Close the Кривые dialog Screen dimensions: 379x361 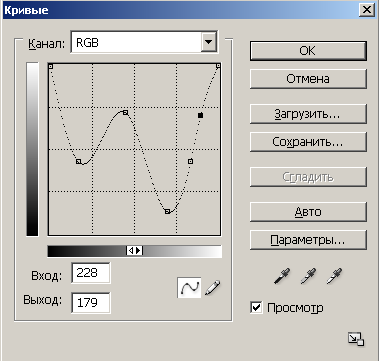point(366,10)
